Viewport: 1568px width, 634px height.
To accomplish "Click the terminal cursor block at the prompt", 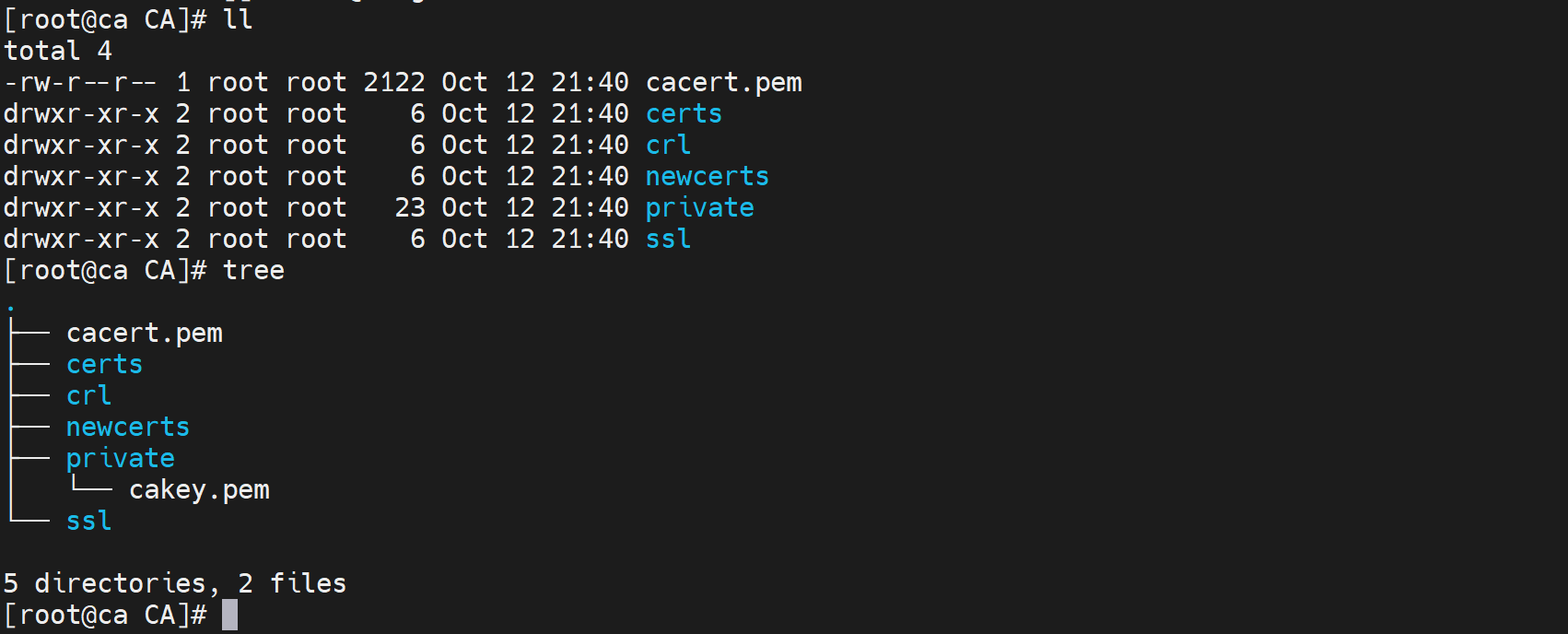I will point(229,615).
